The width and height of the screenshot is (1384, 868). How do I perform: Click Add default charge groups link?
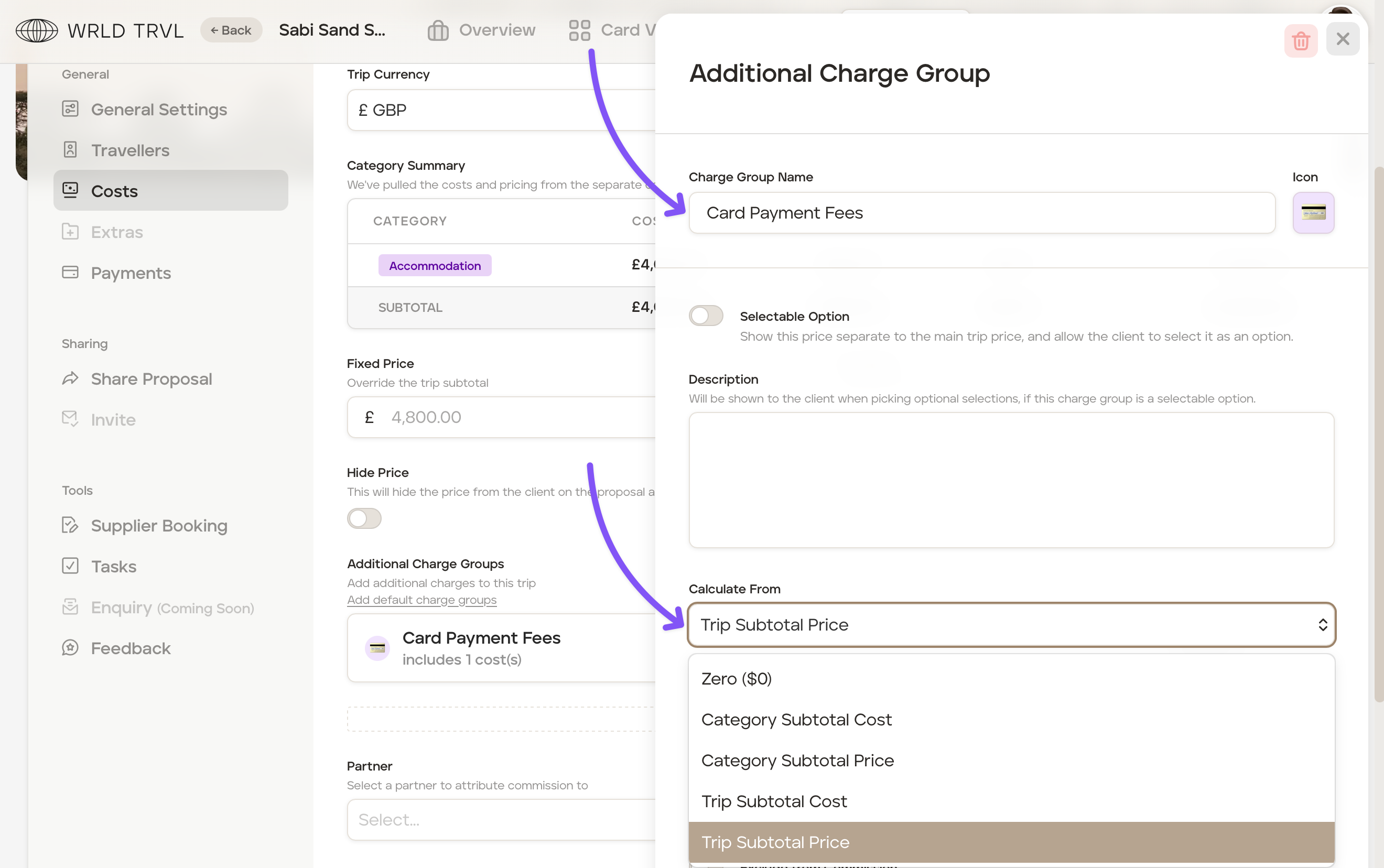click(421, 600)
